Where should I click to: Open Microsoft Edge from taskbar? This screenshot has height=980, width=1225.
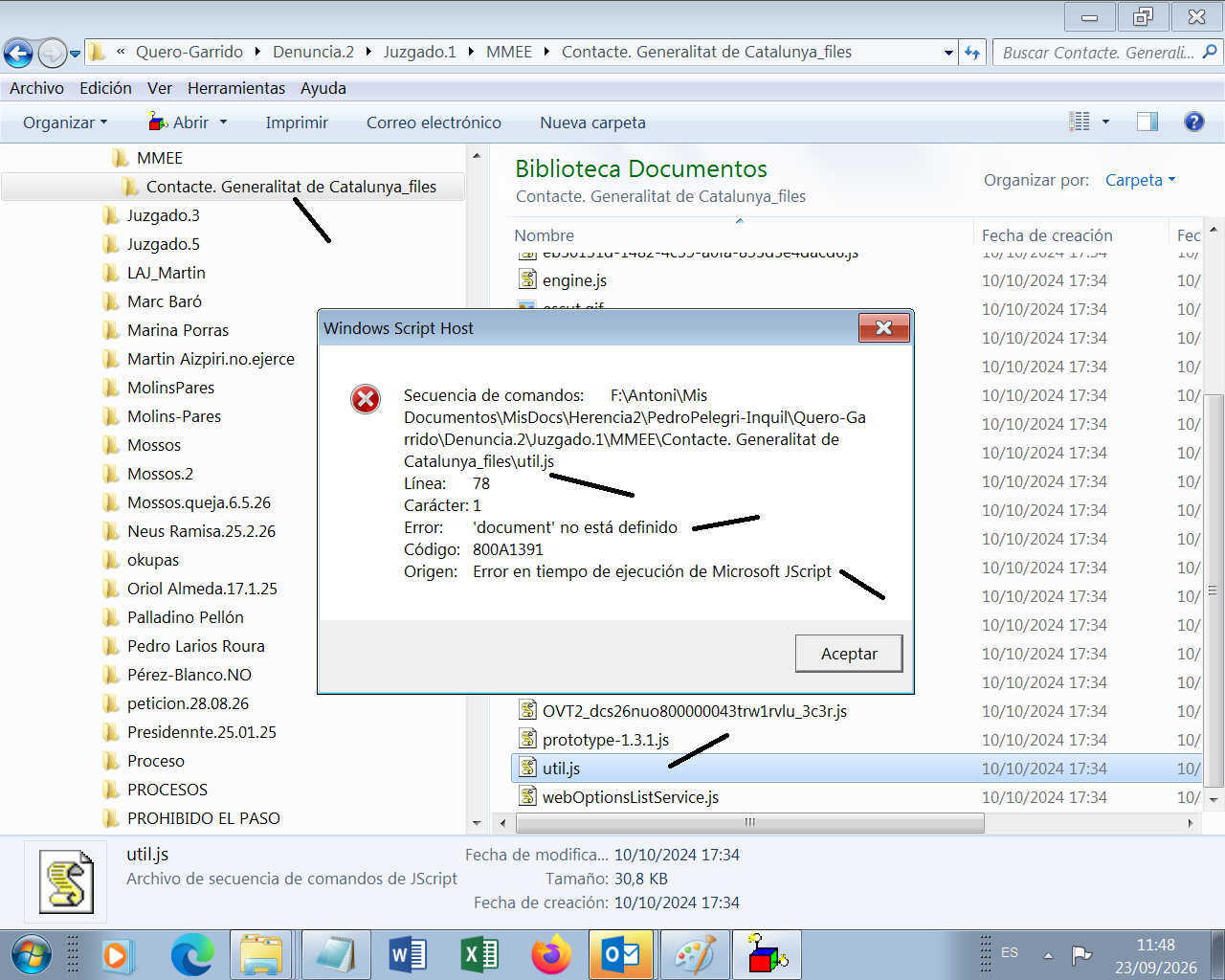192,955
